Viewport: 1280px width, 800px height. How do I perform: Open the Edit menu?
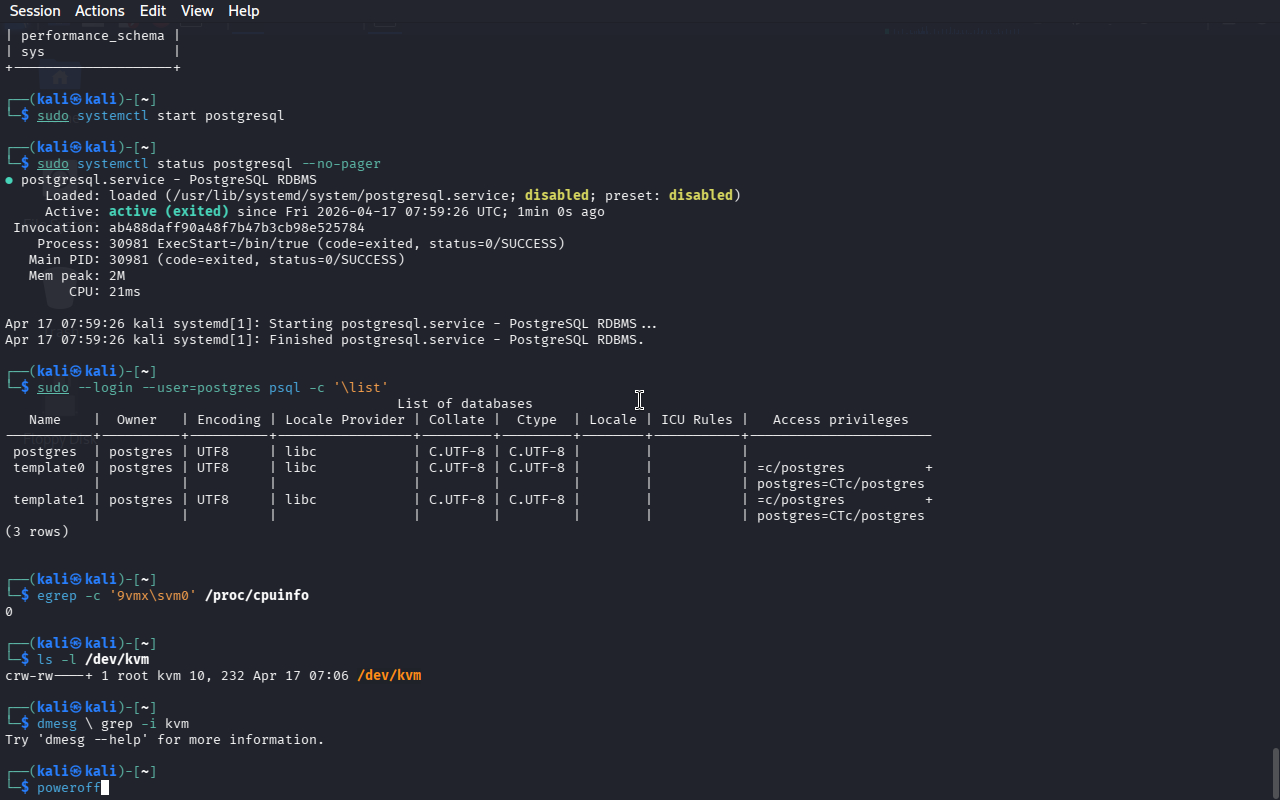[x=153, y=11]
